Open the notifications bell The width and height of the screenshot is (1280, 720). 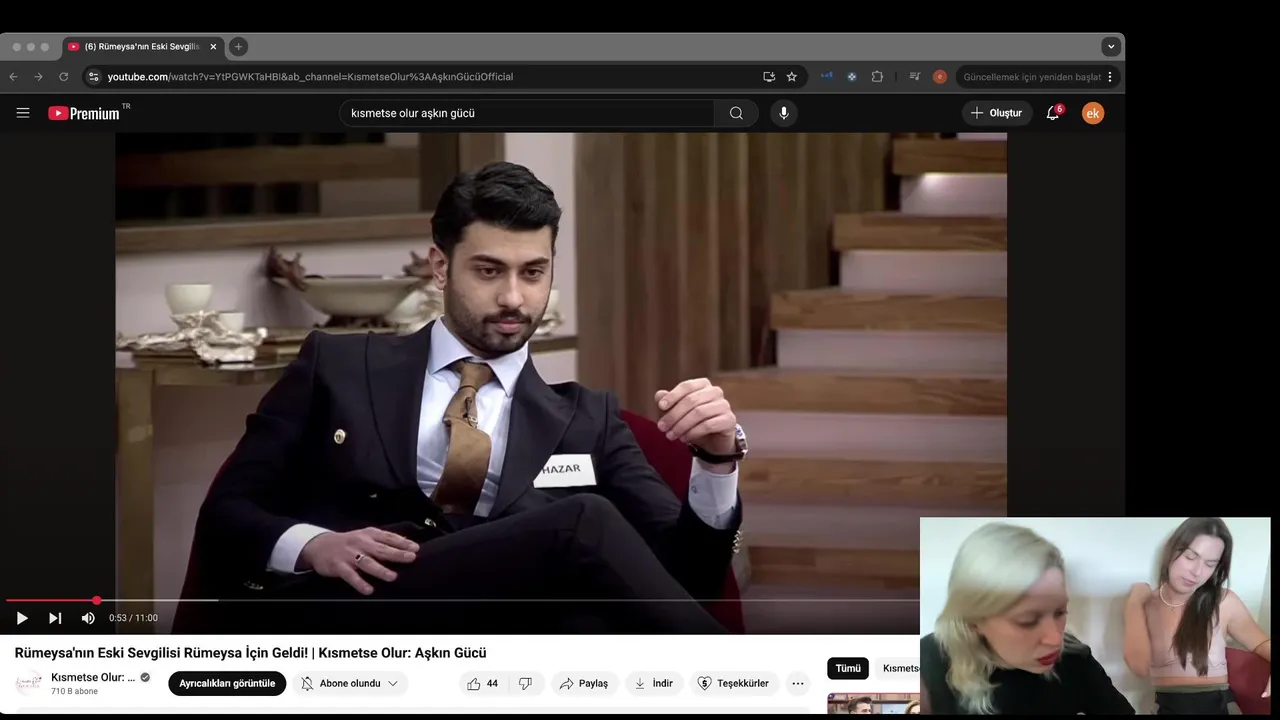pyautogui.click(x=1053, y=113)
